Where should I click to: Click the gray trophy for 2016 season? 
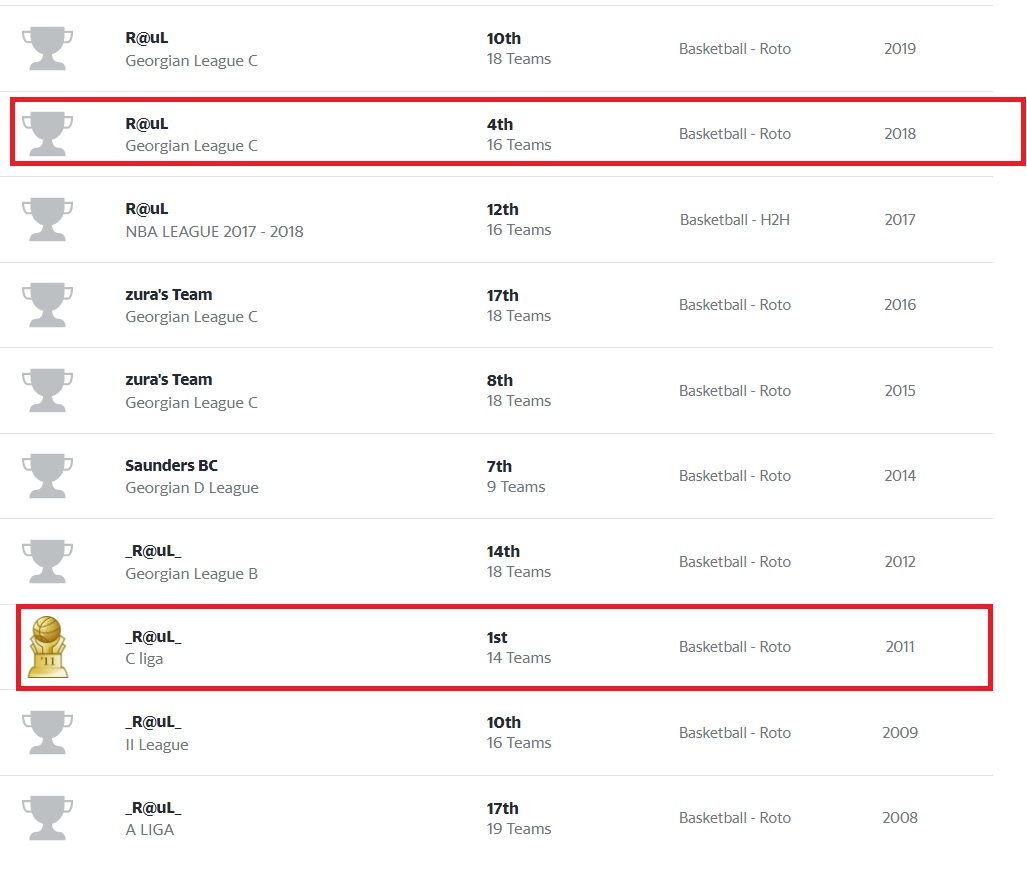(x=47, y=305)
